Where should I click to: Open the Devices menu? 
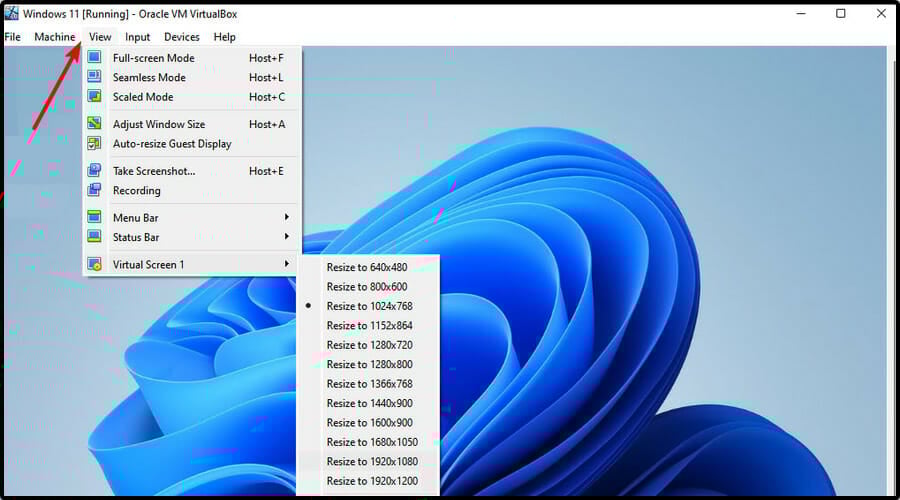click(x=181, y=37)
